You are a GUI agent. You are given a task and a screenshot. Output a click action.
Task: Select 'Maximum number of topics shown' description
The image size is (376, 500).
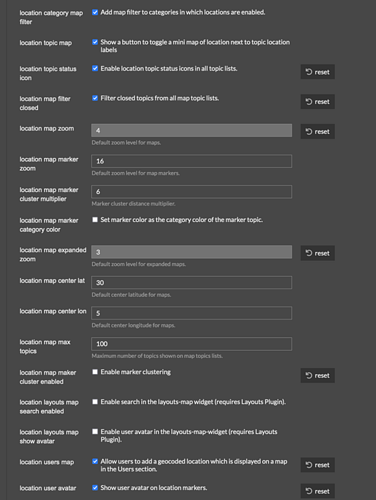pos(157,356)
